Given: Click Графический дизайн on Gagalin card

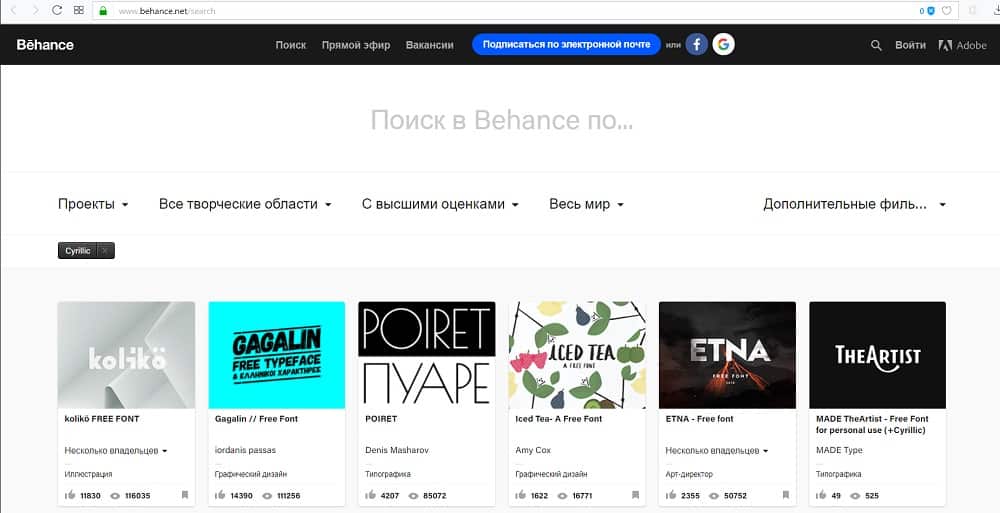Looking at the screenshot, I should [251, 474].
